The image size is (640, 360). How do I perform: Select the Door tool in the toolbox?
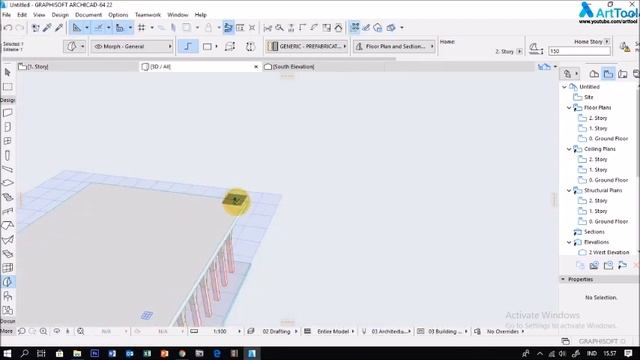(x=7, y=127)
